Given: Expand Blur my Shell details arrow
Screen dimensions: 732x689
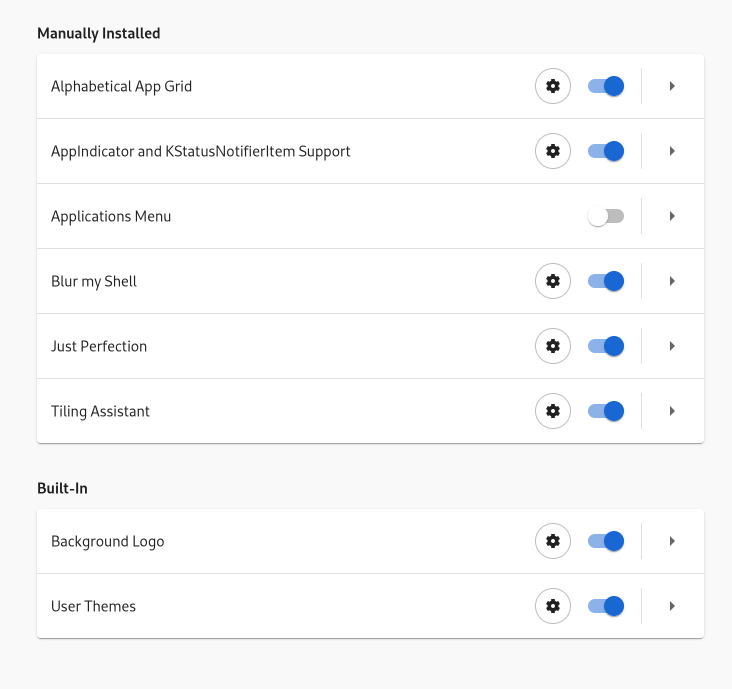Looking at the screenshot, I should 672,281.
